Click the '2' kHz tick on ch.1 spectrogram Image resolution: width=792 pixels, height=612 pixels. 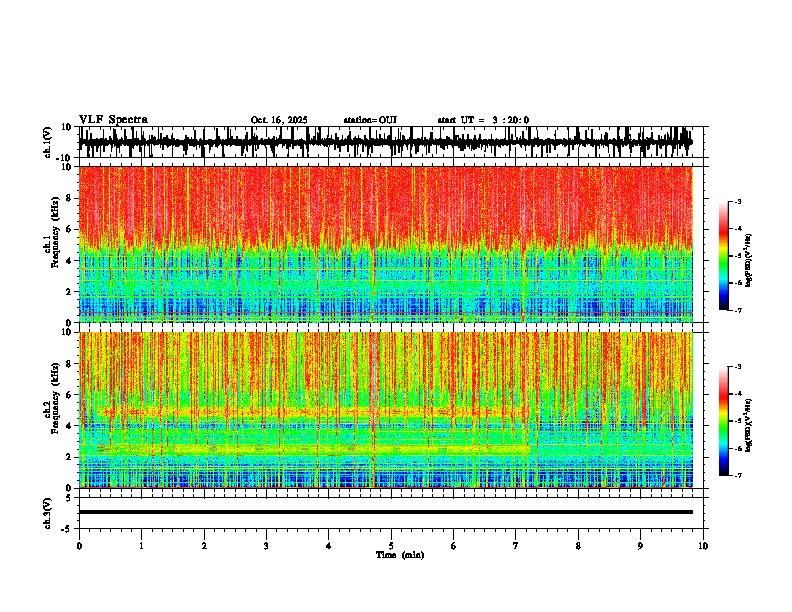[70, 292]
